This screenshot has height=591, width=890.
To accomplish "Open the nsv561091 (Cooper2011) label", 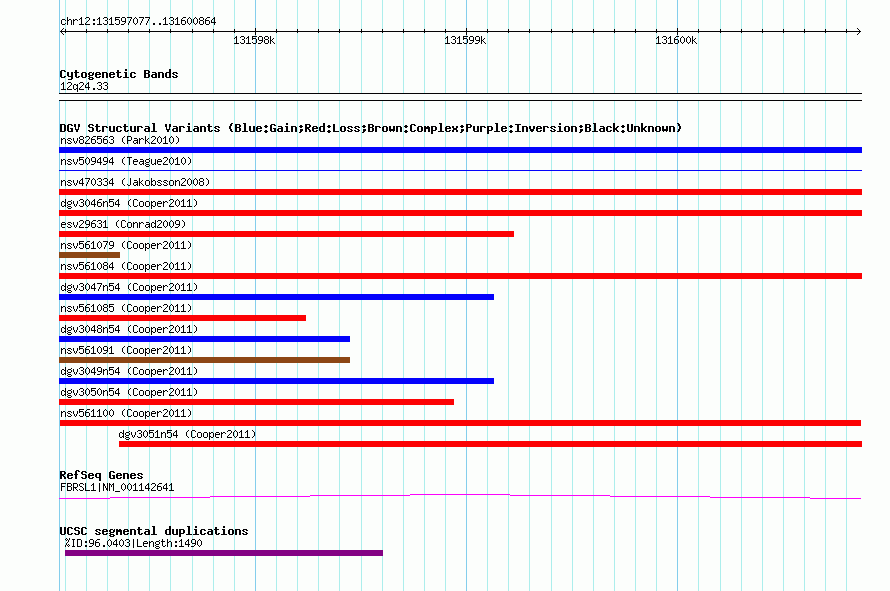I will click(126, 350).
